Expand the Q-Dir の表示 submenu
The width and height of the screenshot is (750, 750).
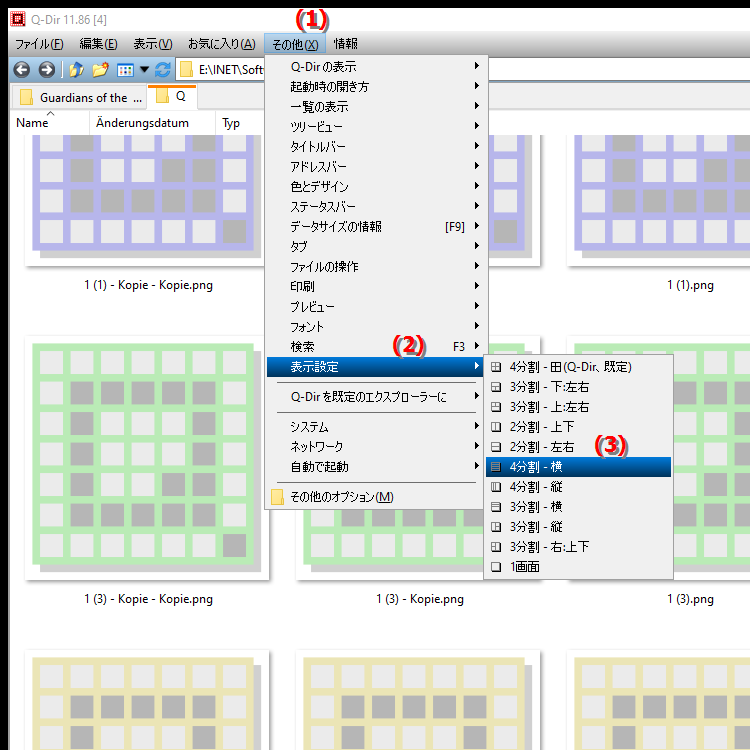pos(377,66)
